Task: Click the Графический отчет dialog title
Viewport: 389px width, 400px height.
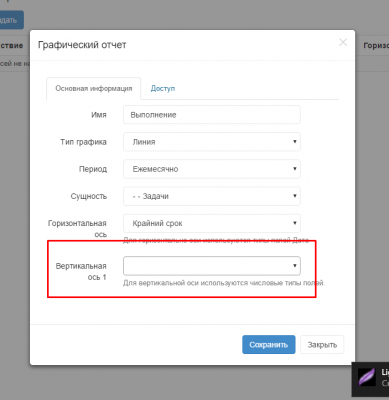Action: tap(82, 45)
